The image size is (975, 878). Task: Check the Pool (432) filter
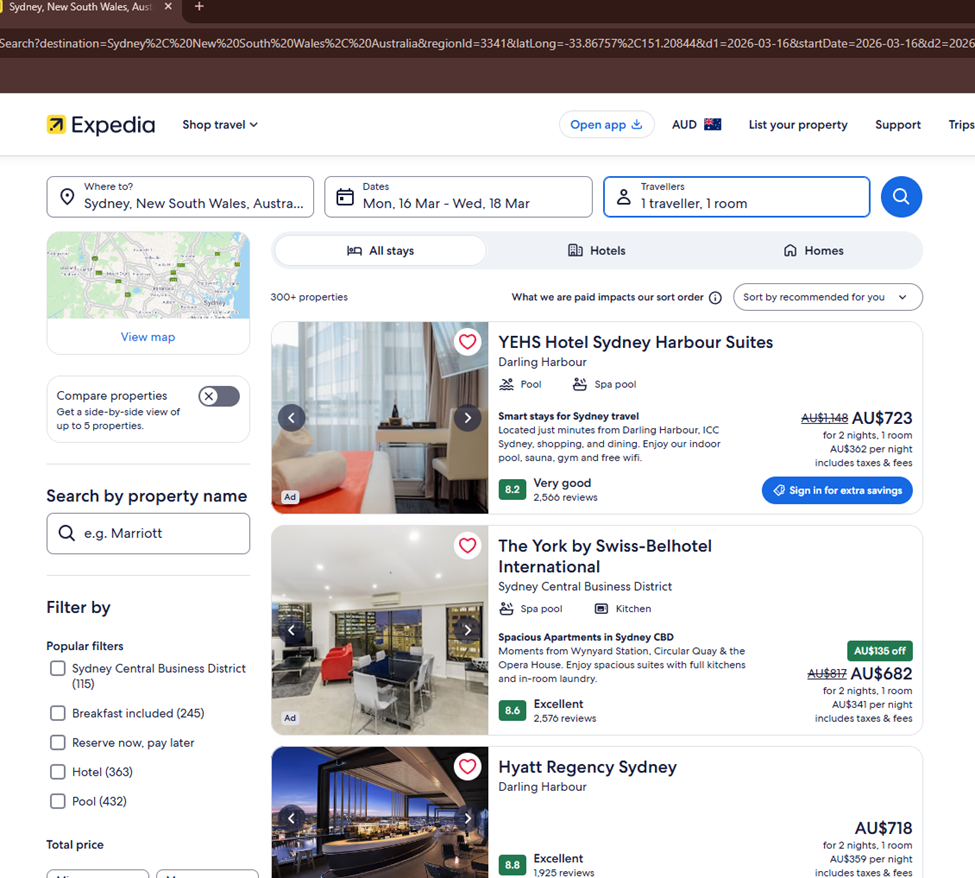(x=58, y=801)
